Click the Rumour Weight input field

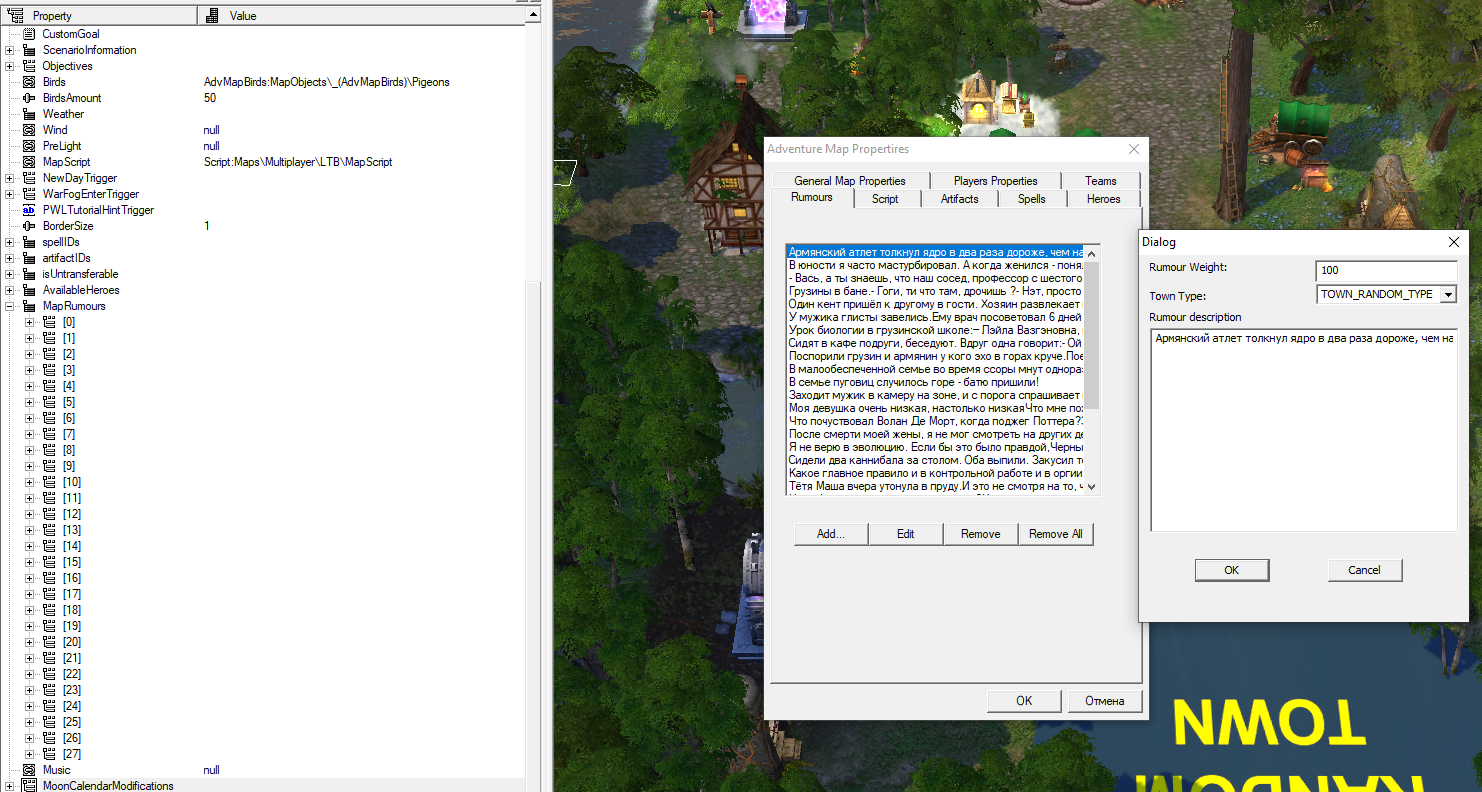[1386, 270]
